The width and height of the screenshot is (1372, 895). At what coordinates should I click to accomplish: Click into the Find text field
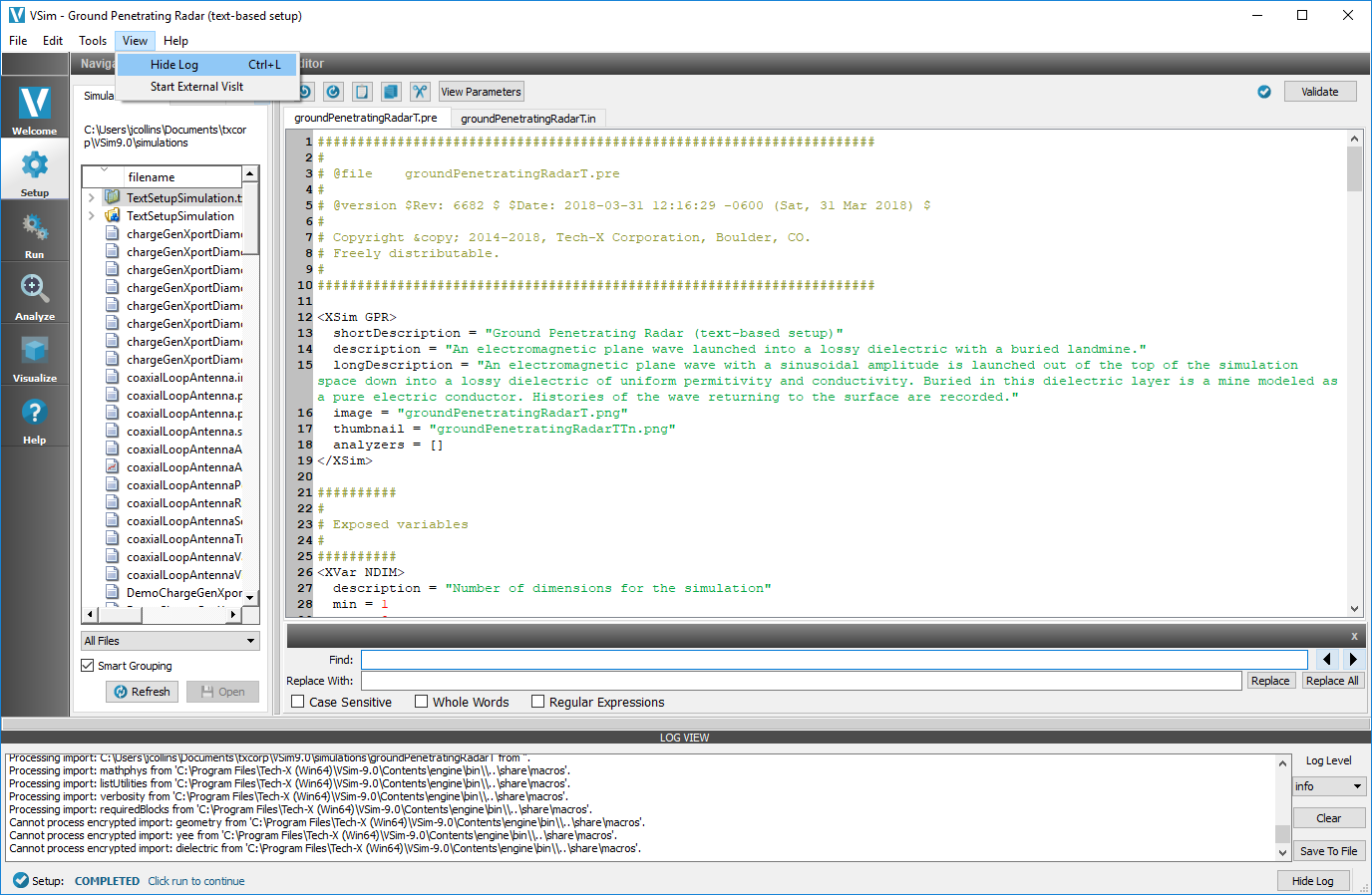coord(834,660)
